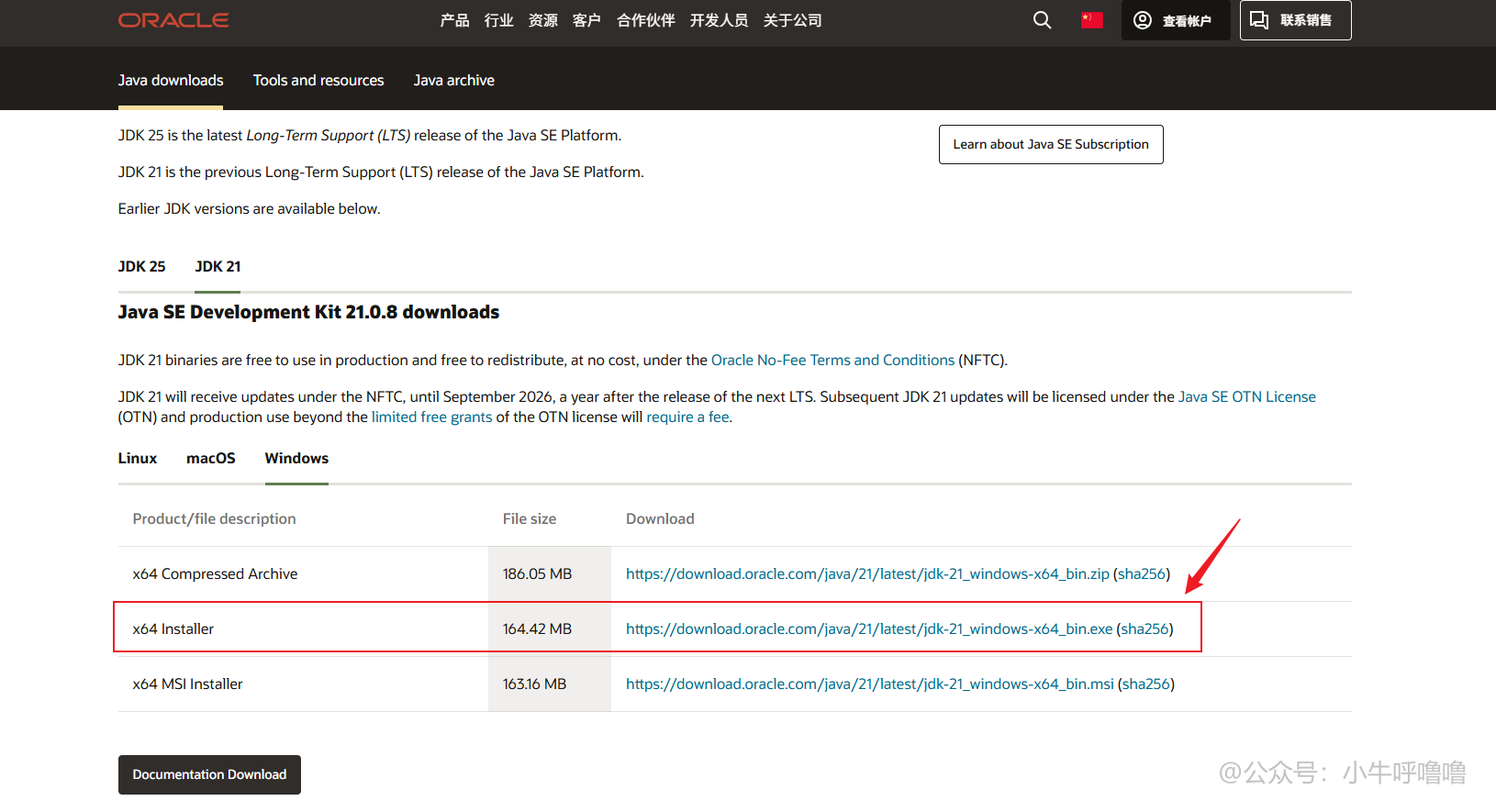Download the x64 Compressed Archive zip link
The image size is (1496, 812).
click(867, 574)
